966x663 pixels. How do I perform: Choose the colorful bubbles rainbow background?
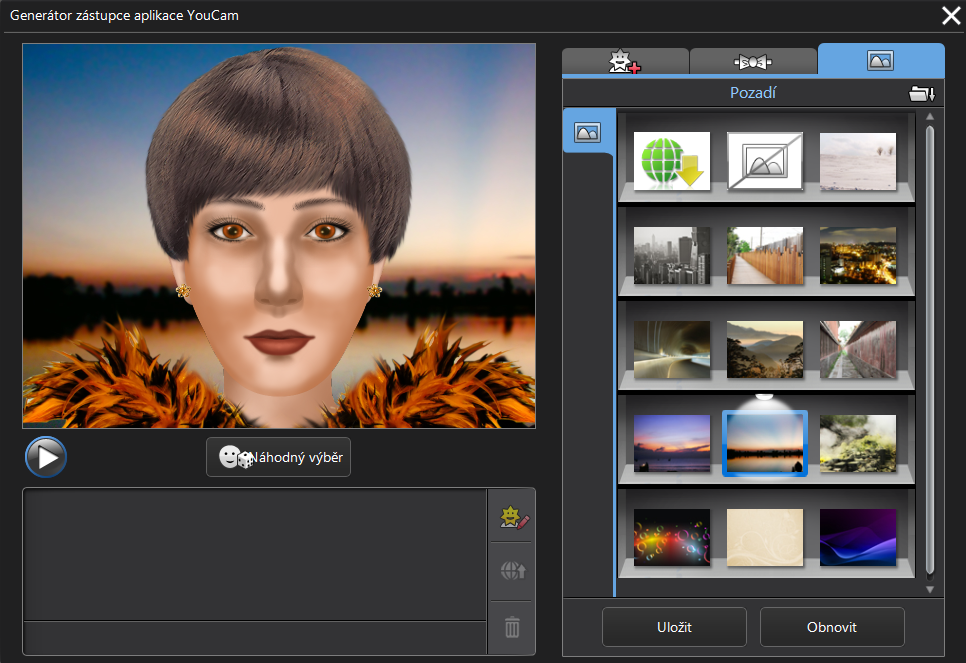click(672, 537)
